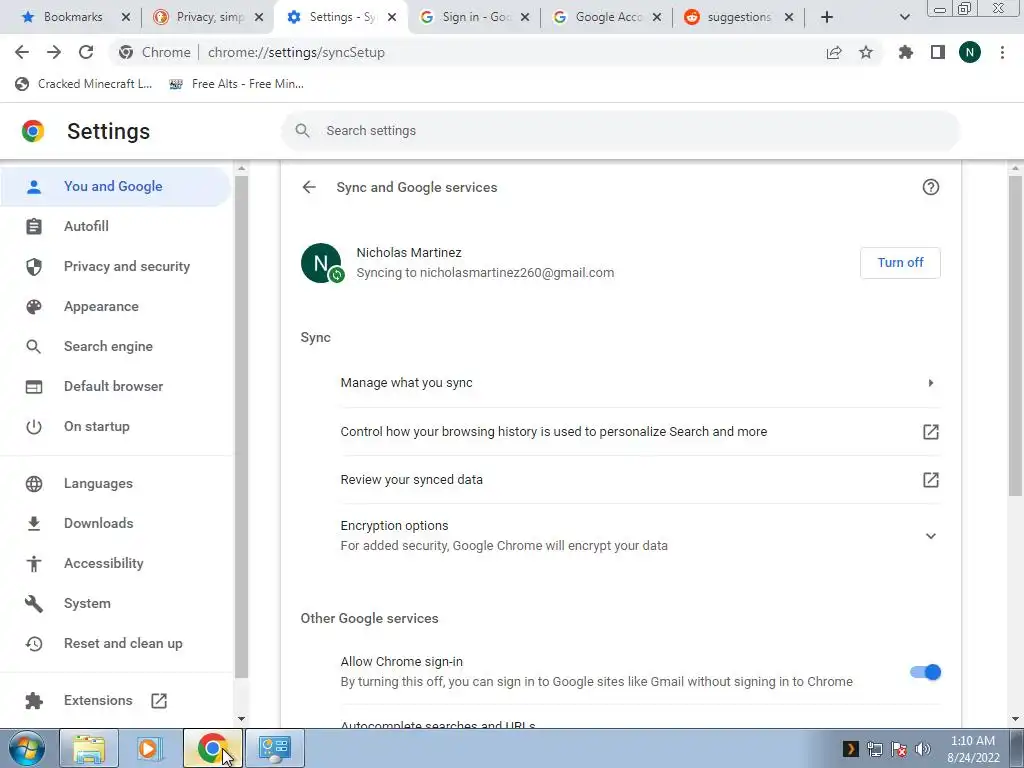Switch to the Google Account tab

[x=607, y=18]
